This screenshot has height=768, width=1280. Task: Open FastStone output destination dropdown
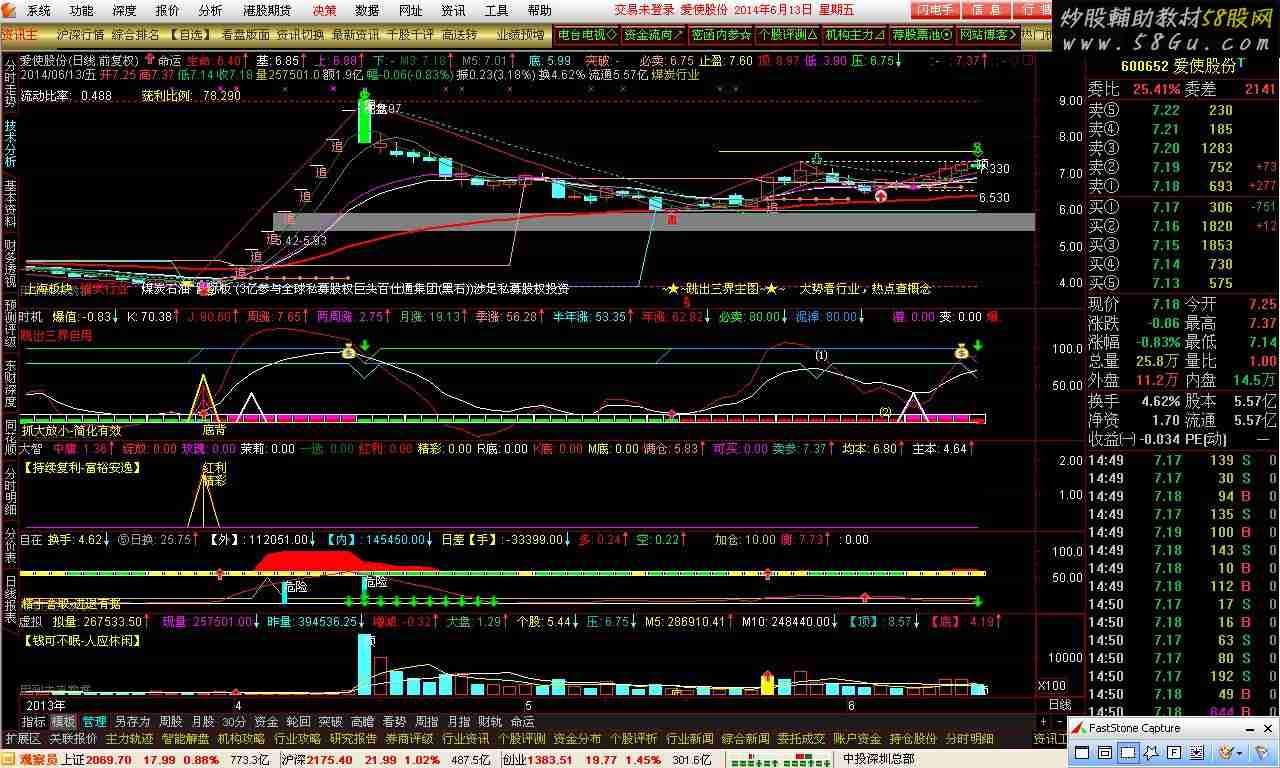pos(1240,753)
